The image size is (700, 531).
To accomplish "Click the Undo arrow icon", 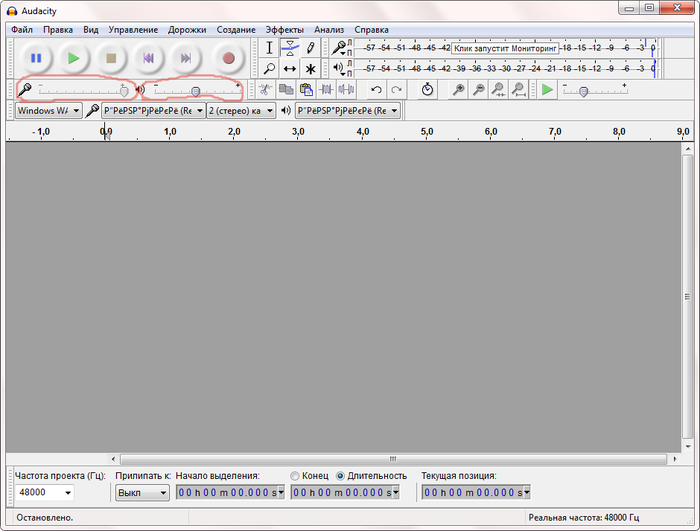I will [x=376, y=90].
